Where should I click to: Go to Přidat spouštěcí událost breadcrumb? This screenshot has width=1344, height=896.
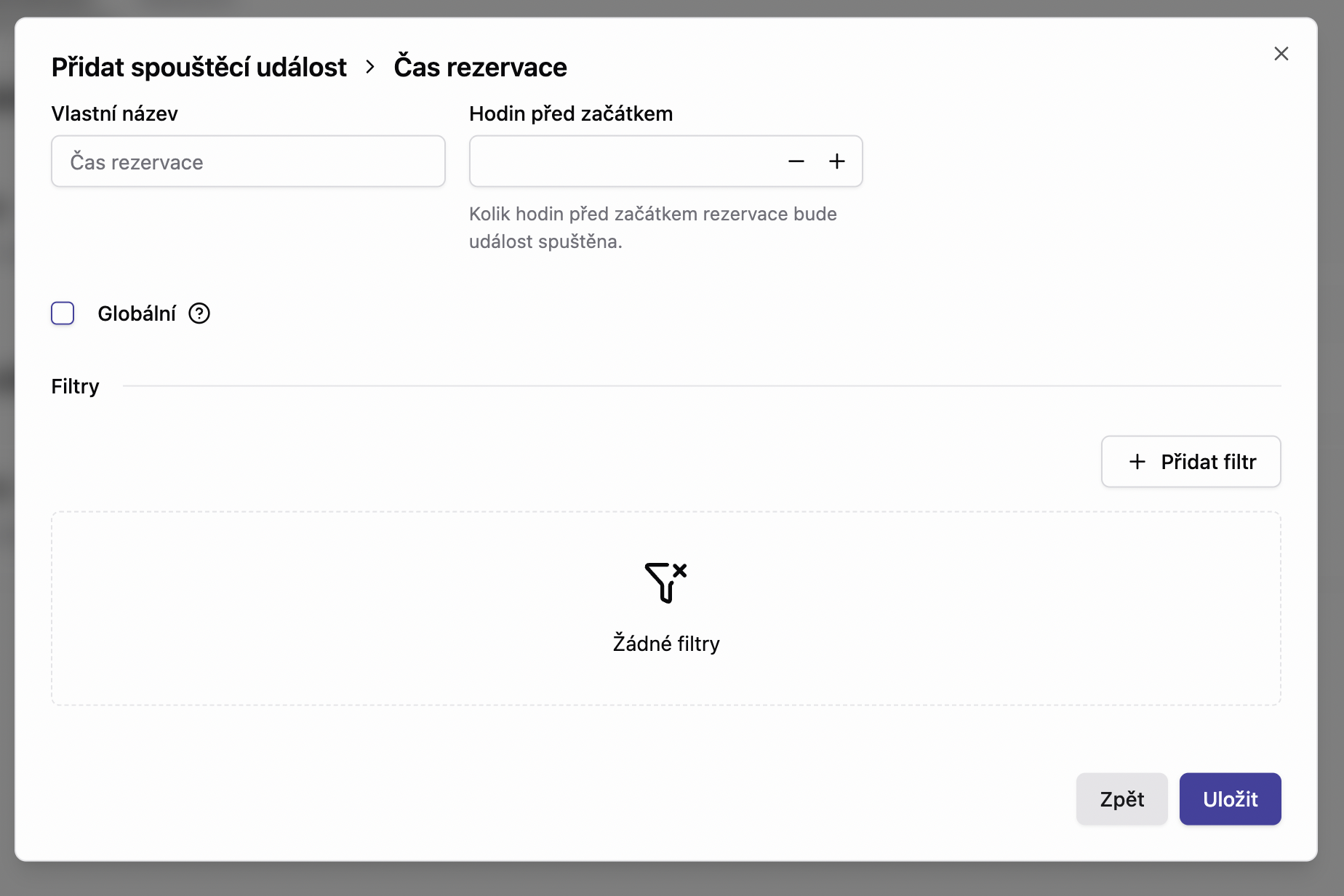point(199,67)
